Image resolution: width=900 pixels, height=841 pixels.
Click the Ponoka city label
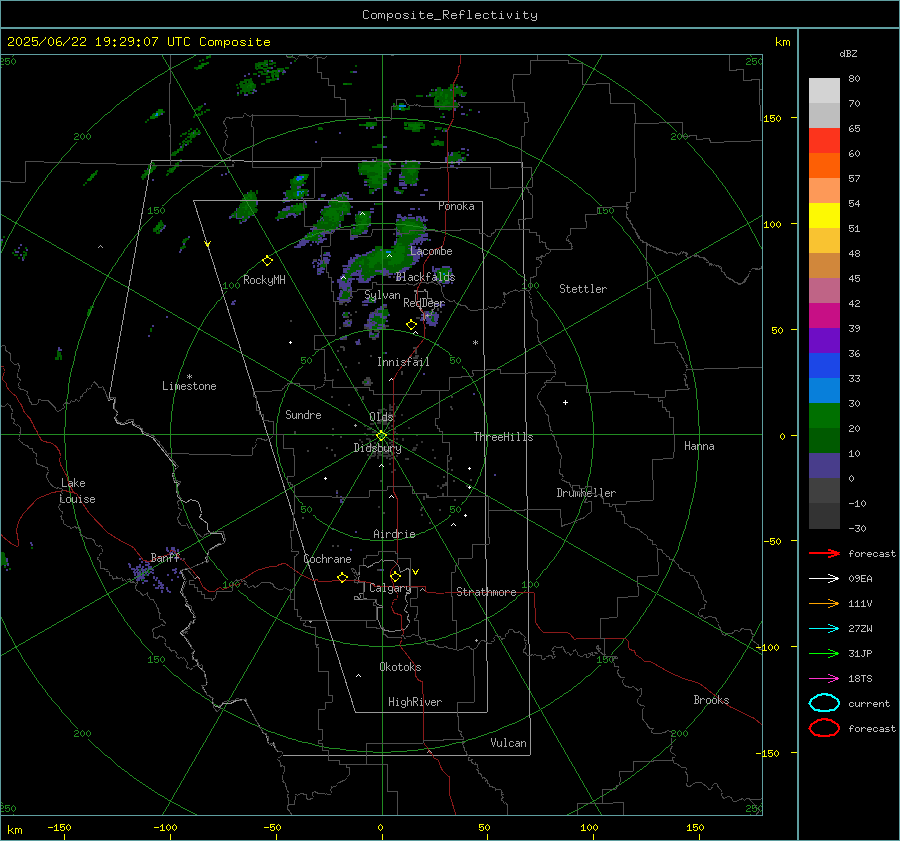click(x=456, y=206)
